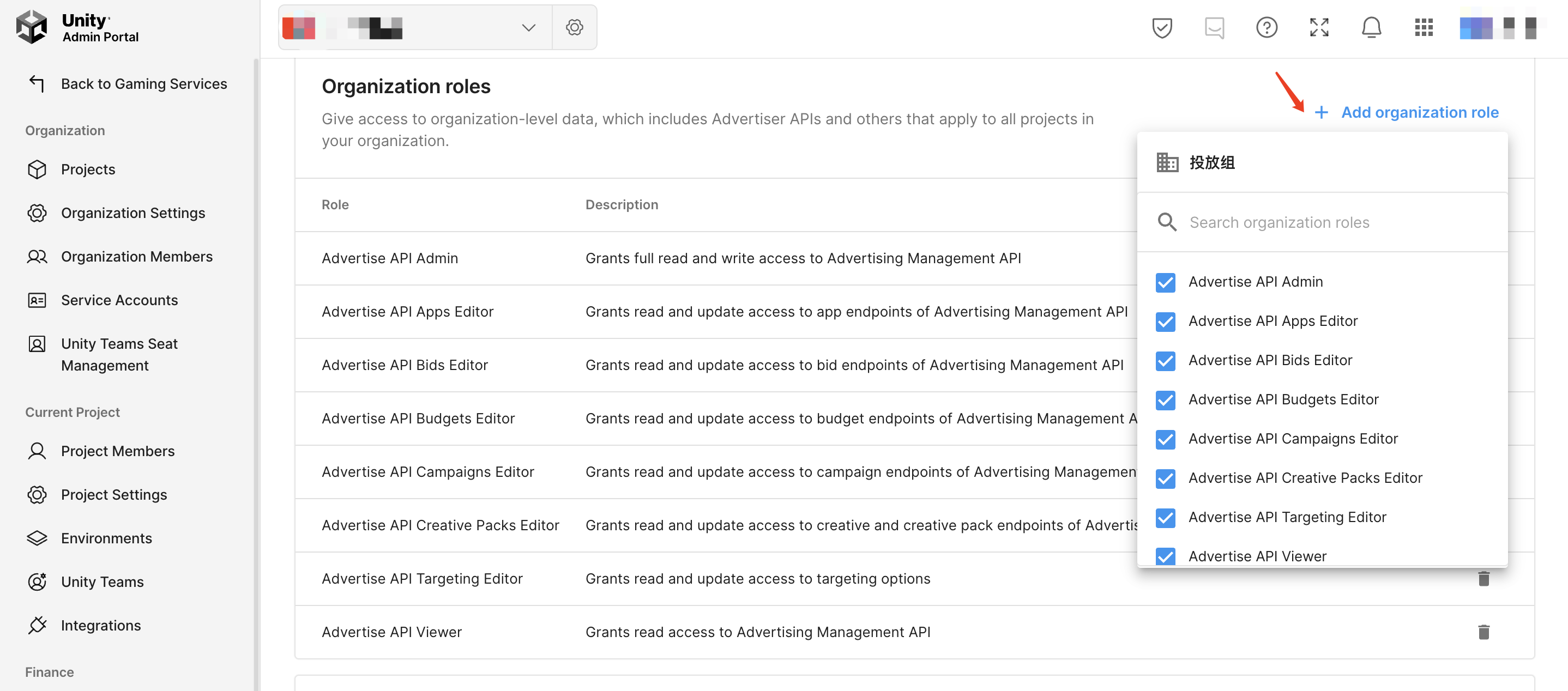Image resolution: width=1568 pixels, height=691 pixels.
Task: Click Advertise API Budgets Editor row name
Action: pos(418,419)
